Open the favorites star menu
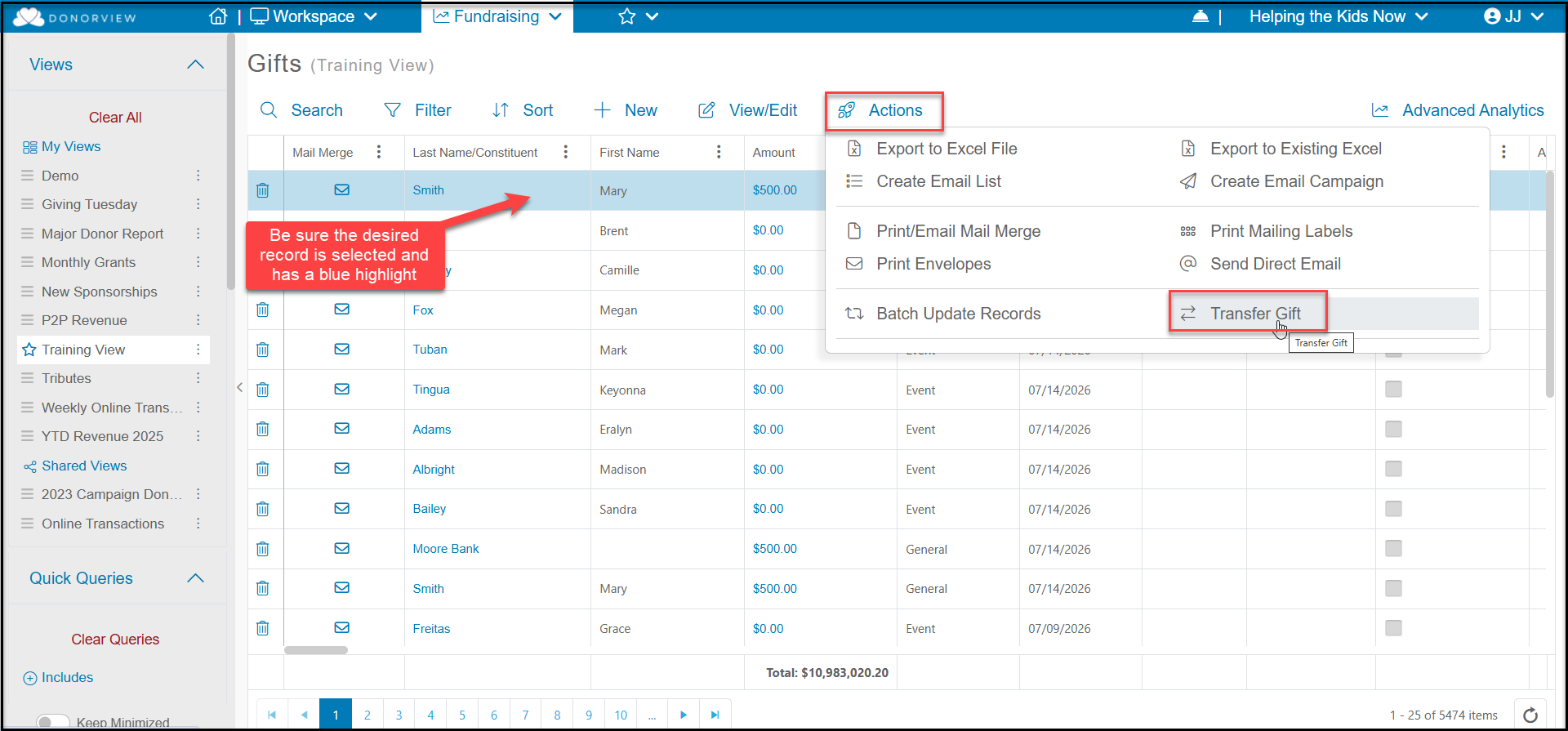 coord(638,16)
